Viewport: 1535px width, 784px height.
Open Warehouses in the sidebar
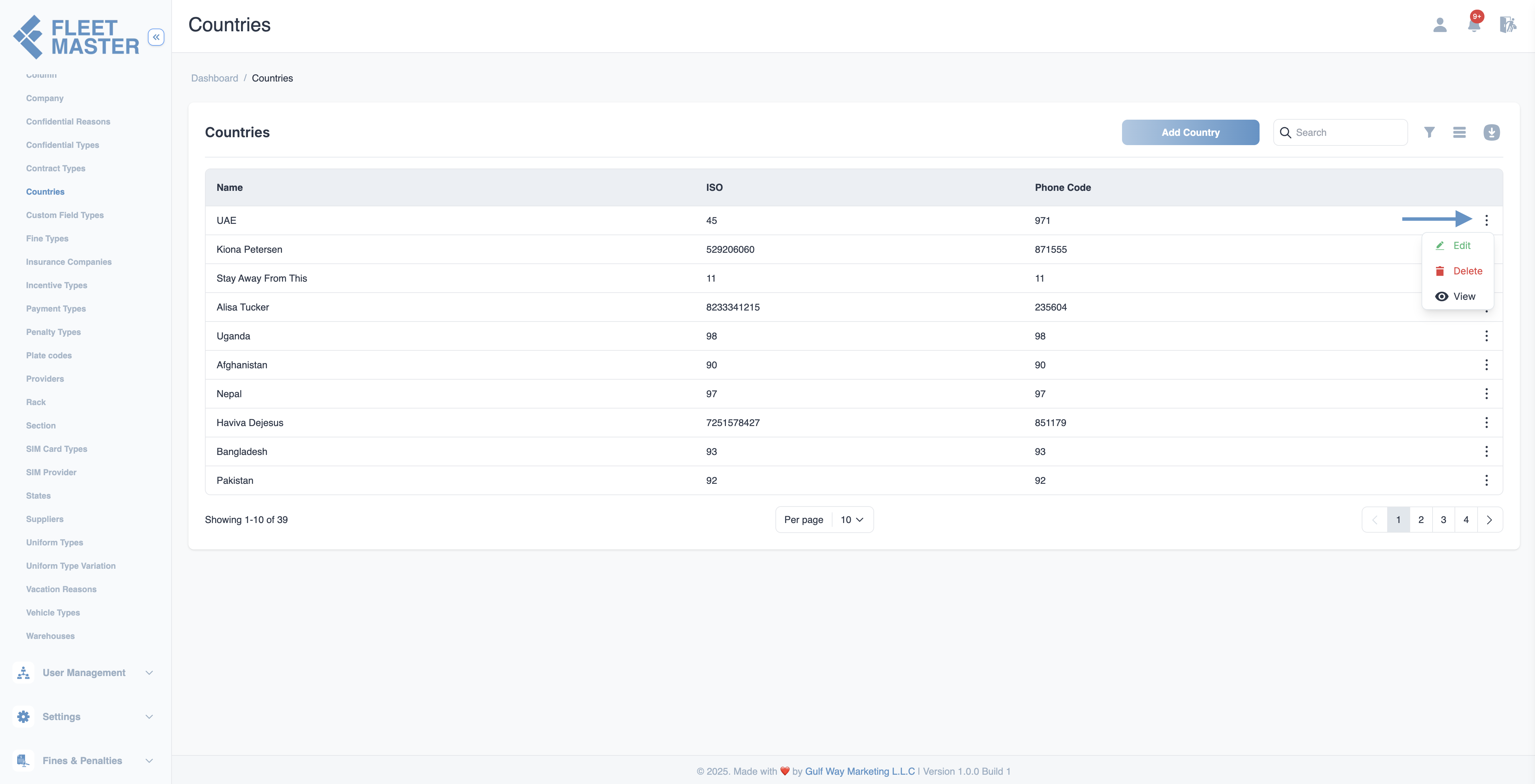[x=51, y=636]
